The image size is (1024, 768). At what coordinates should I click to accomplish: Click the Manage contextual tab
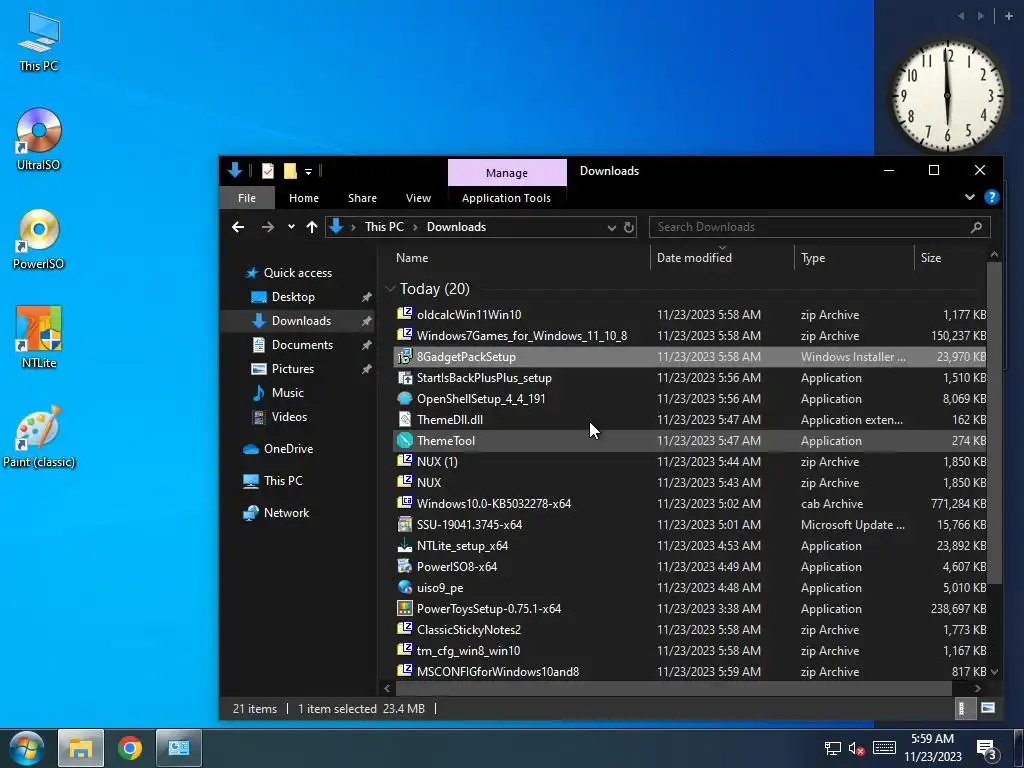[507, 173]
